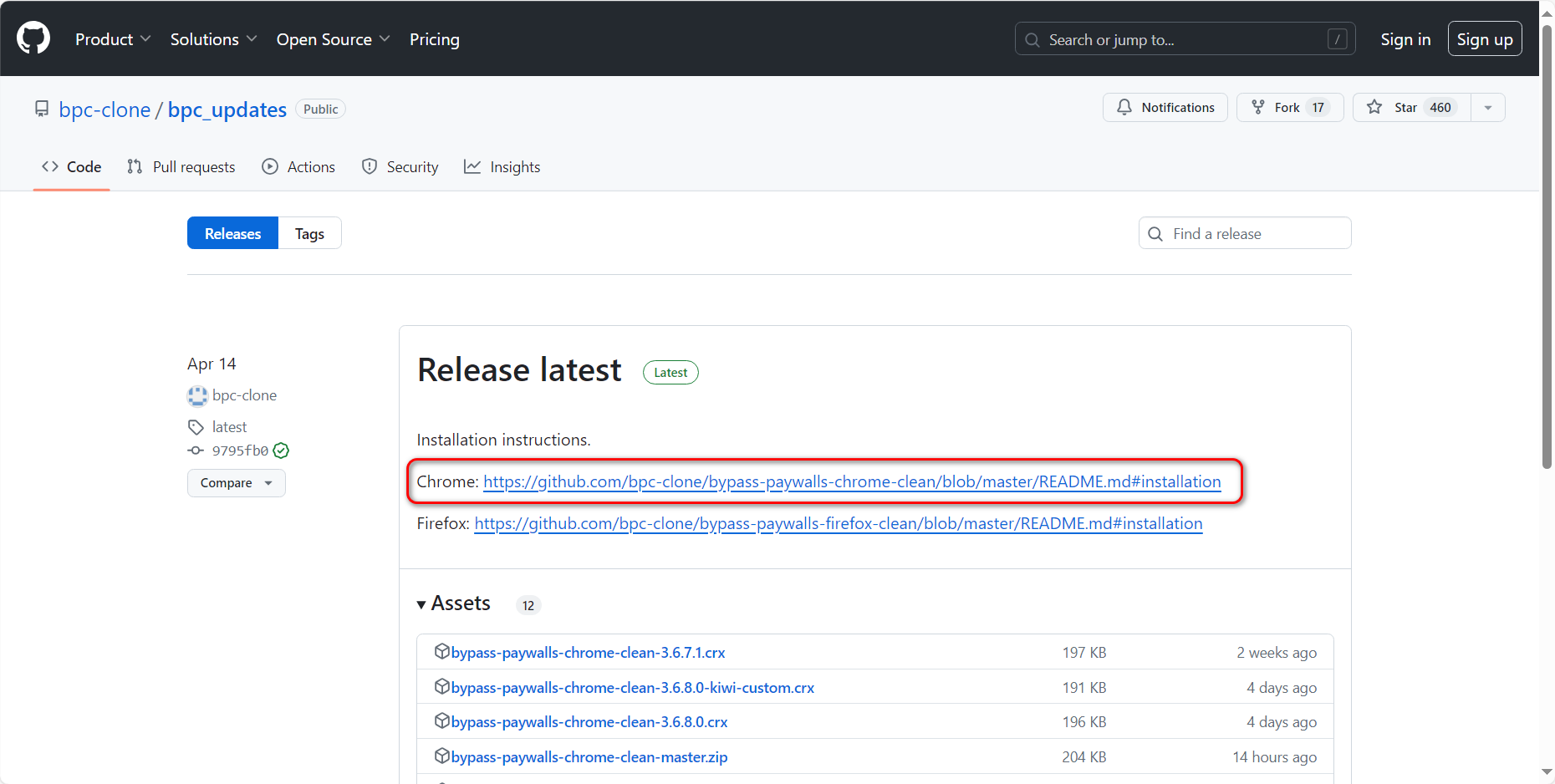The width and height of the screenshot is (1555, 784).
Task: Switch to the Pull requests tab
Action: (181, 166)
